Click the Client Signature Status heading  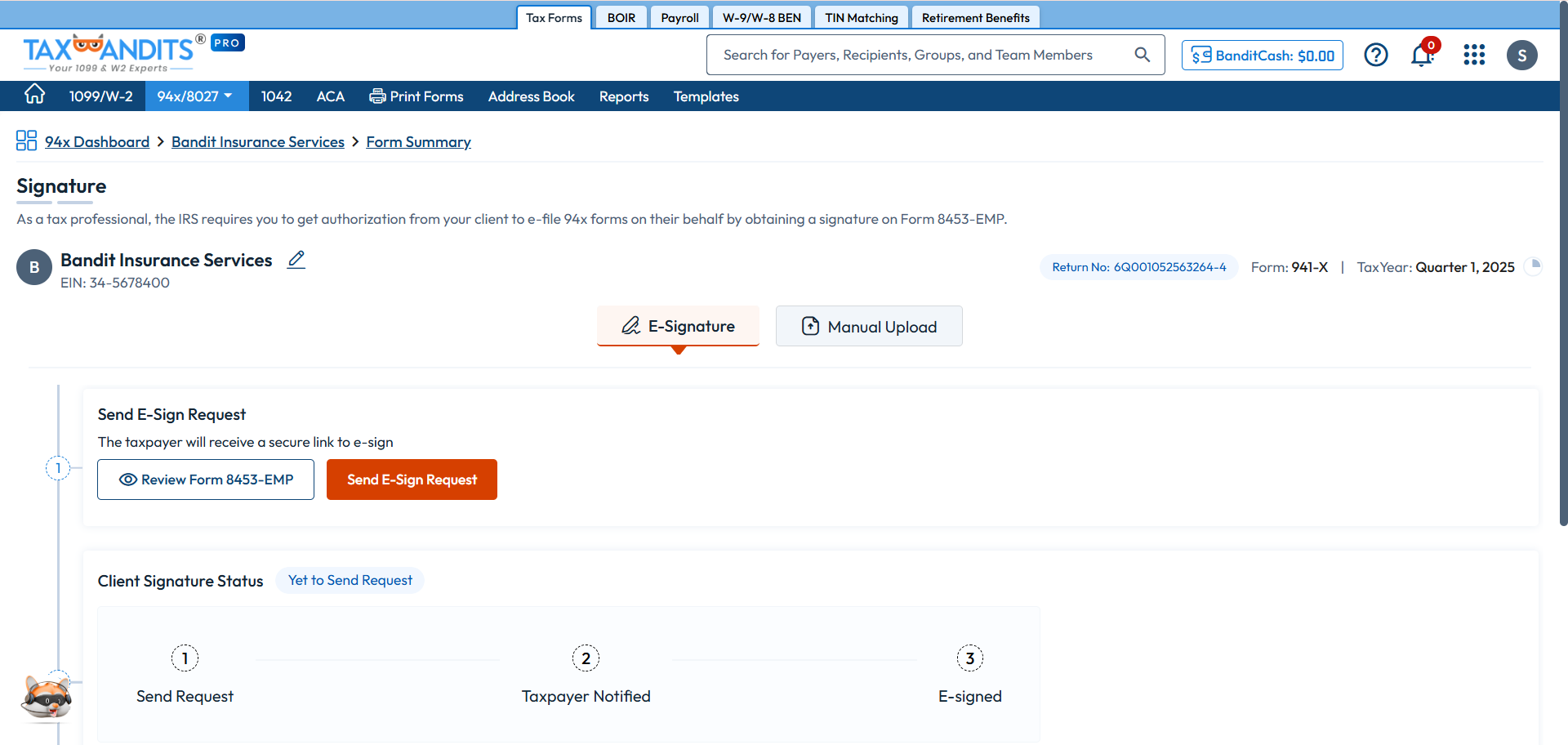coord(180,581)
